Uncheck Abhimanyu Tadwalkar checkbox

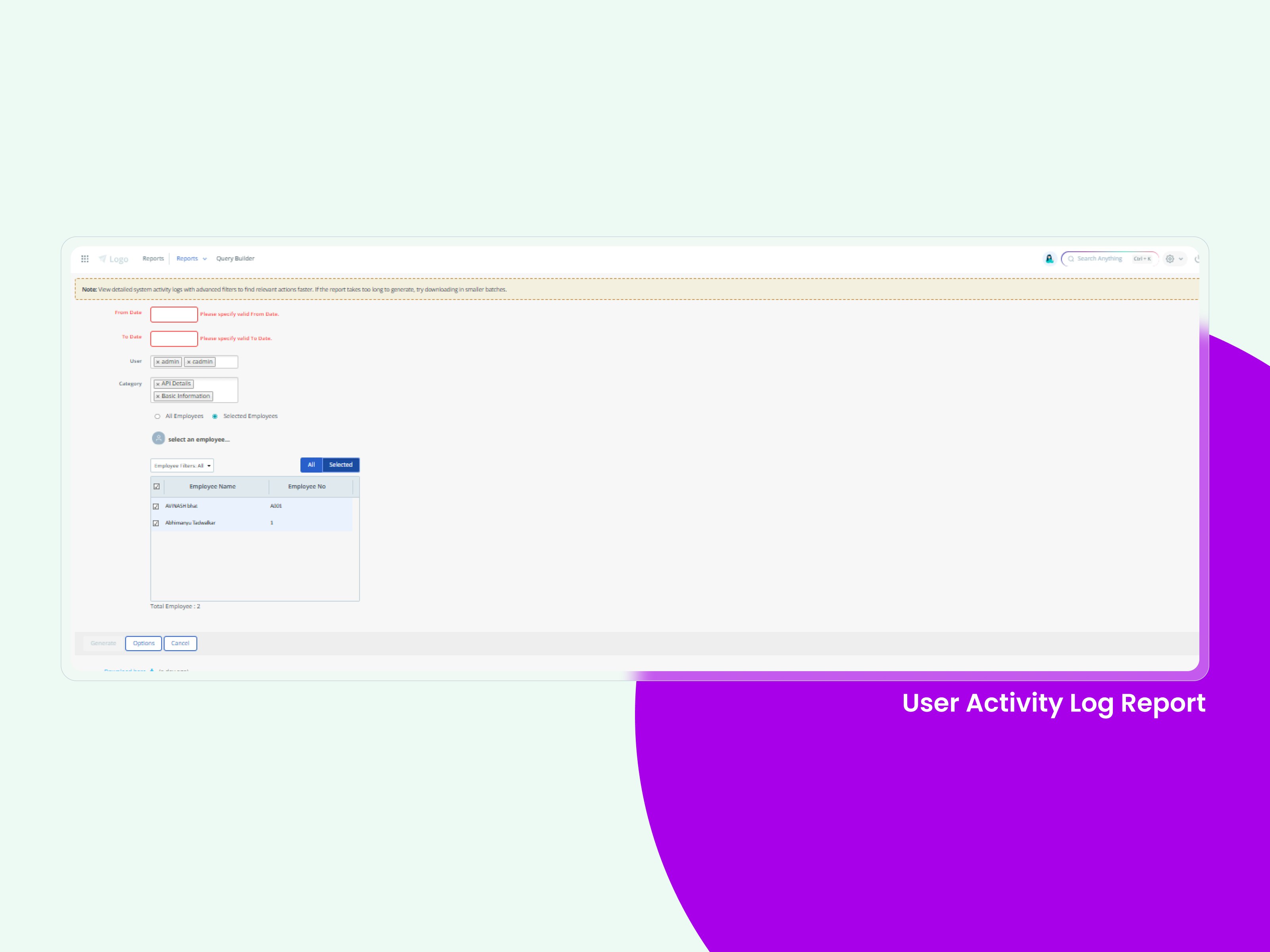click(156, 523)
